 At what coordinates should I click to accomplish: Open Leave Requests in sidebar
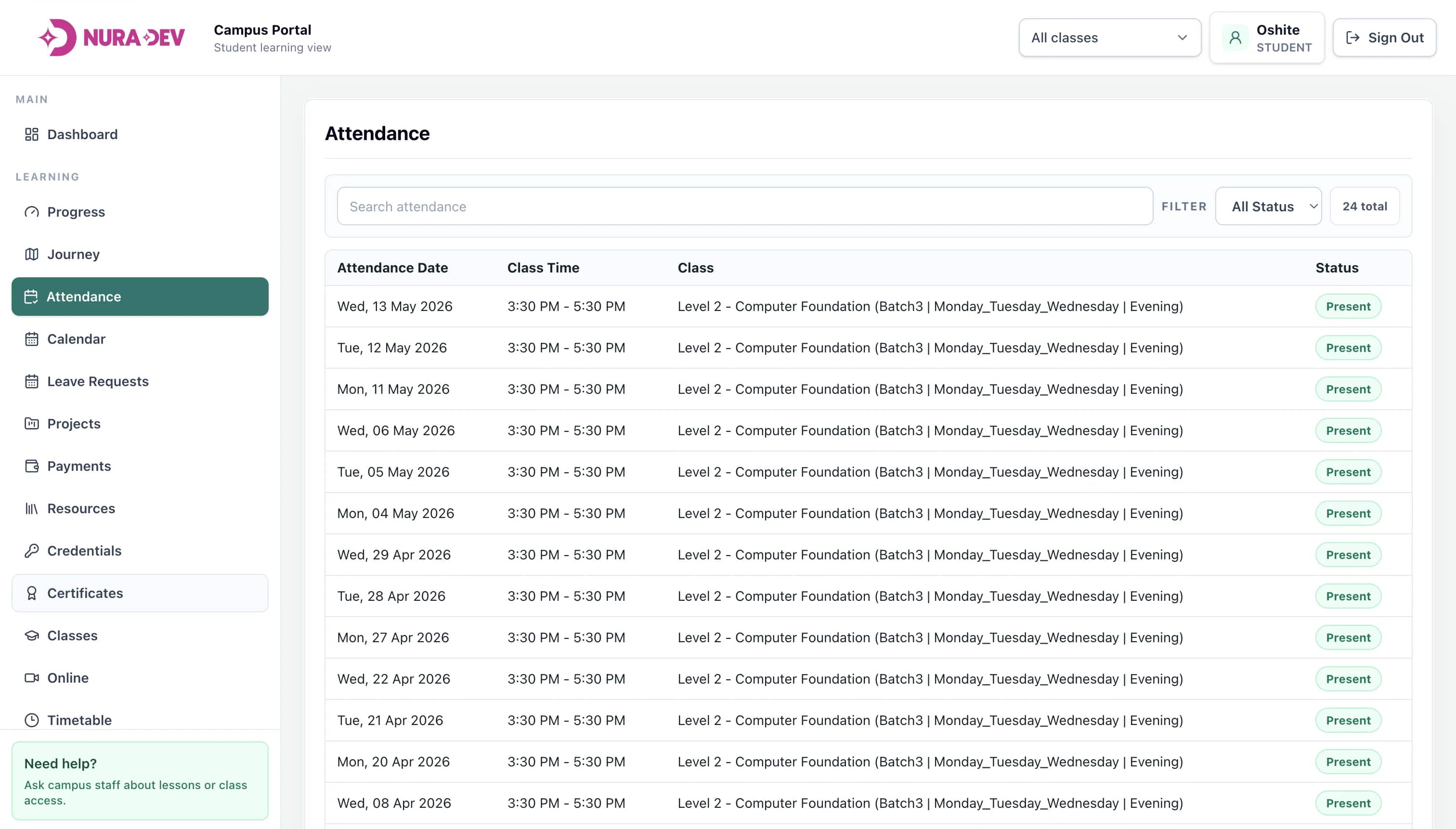point(140,381)
